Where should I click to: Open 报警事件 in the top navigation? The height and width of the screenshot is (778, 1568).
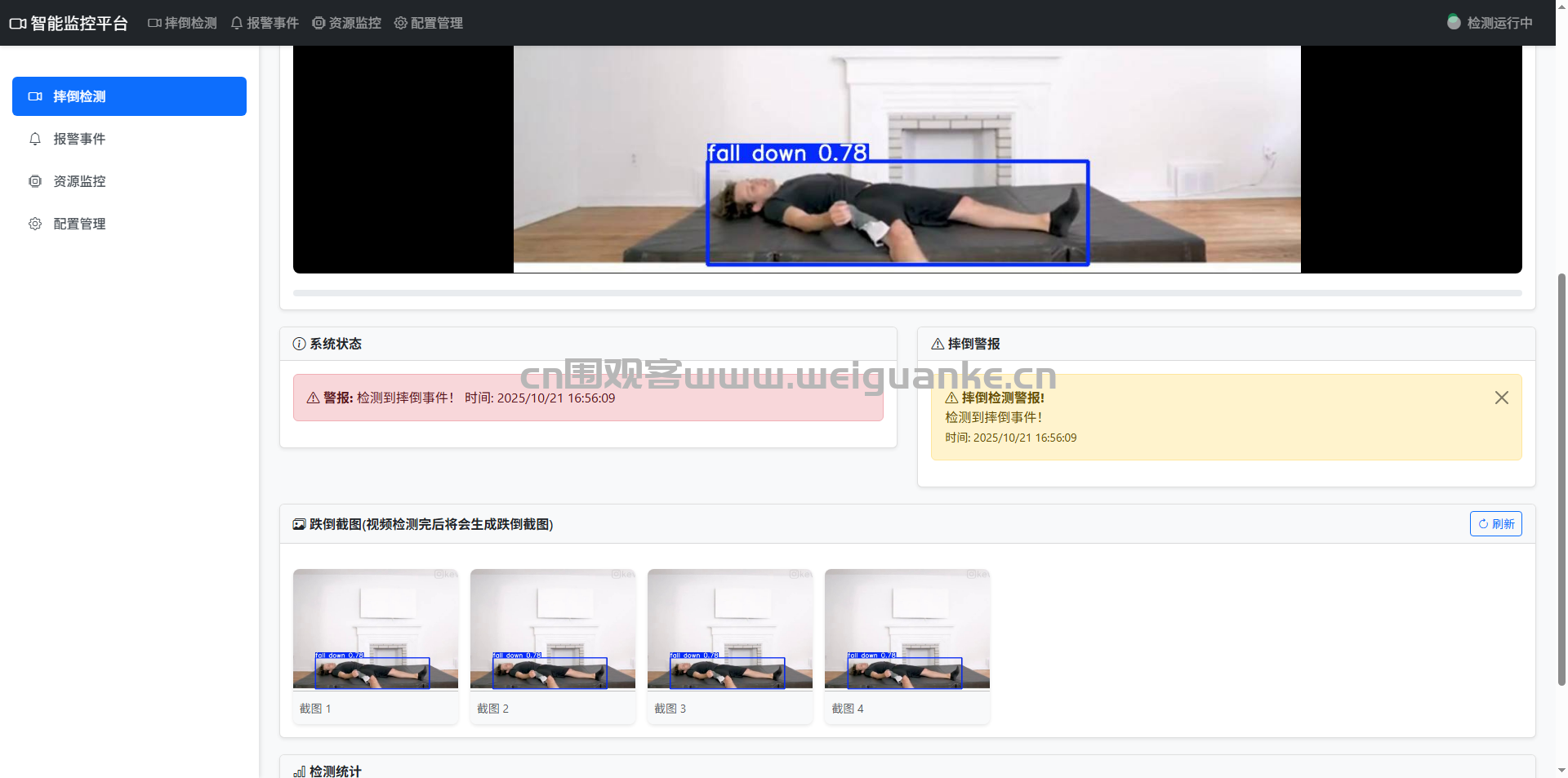[265, 23]
